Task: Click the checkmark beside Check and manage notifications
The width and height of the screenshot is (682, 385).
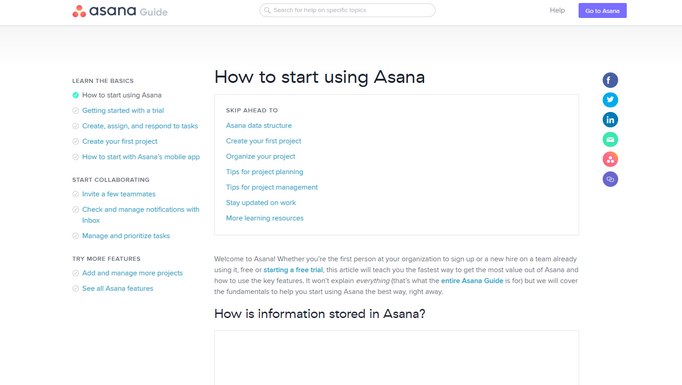Action: point(75,210)
